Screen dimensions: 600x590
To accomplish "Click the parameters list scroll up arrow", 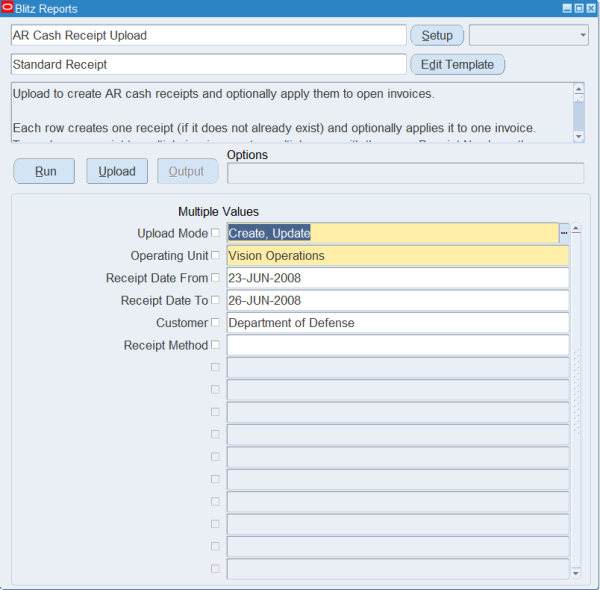I will click(576, 229).
